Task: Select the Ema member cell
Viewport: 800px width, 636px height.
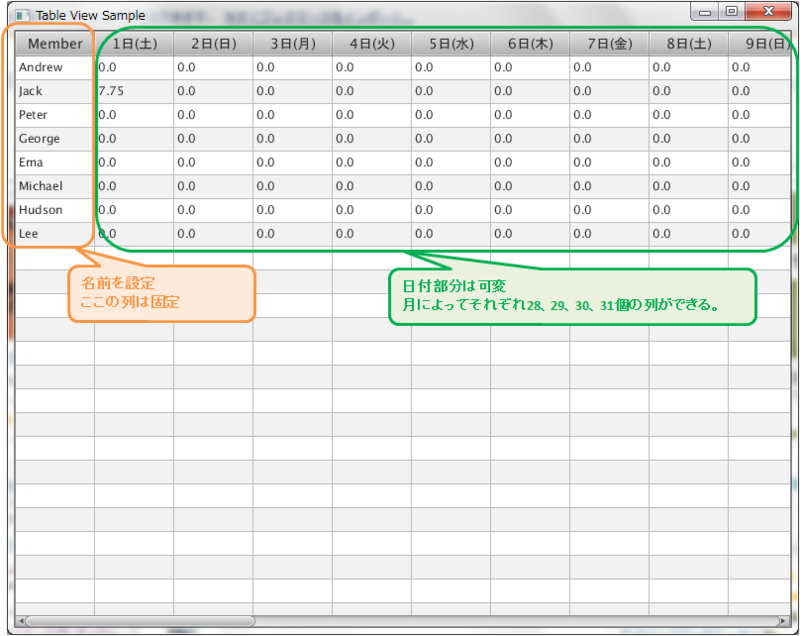Action: coord(55,162)
